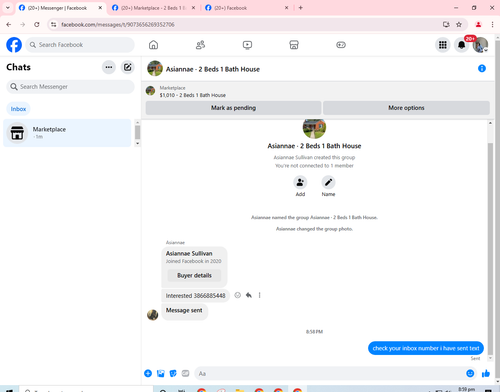Click the sender avatar beside 'Message sent'
The width and height of the screenshot is (500, 392).
coord(153,315)
